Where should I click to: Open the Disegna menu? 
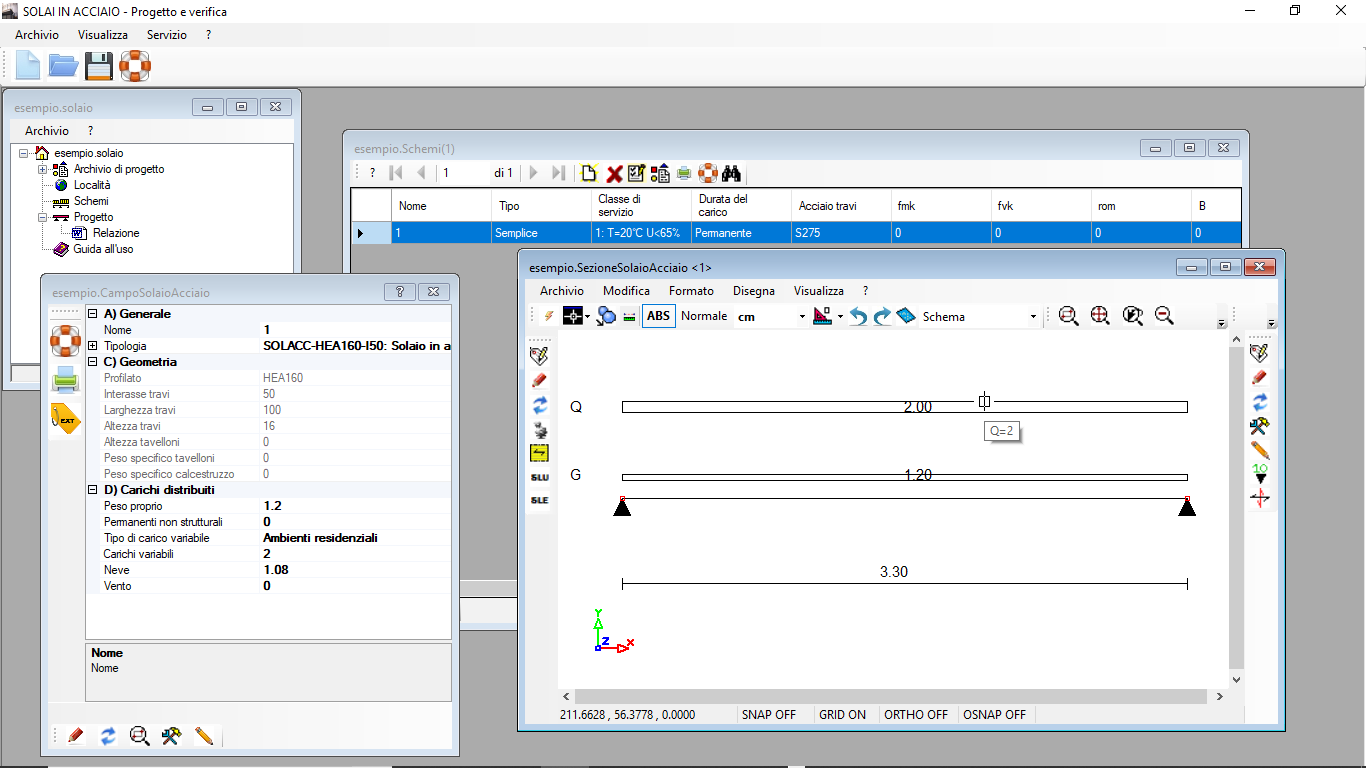click(x=753, y=291)
